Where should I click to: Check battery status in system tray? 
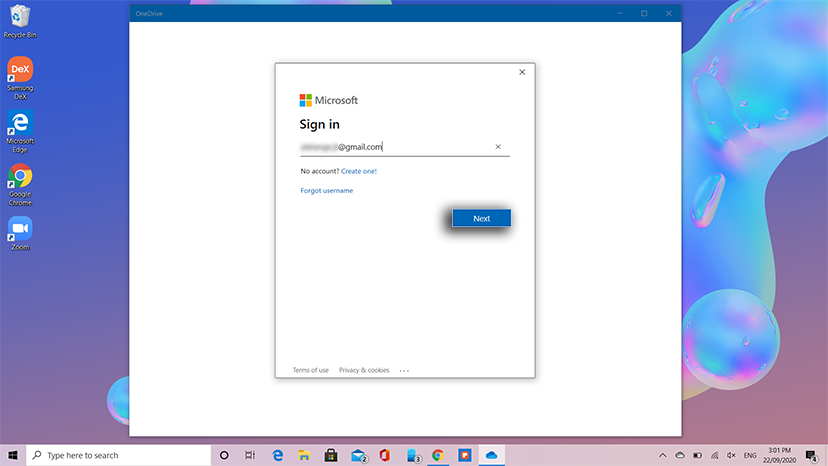coord(697,455)
